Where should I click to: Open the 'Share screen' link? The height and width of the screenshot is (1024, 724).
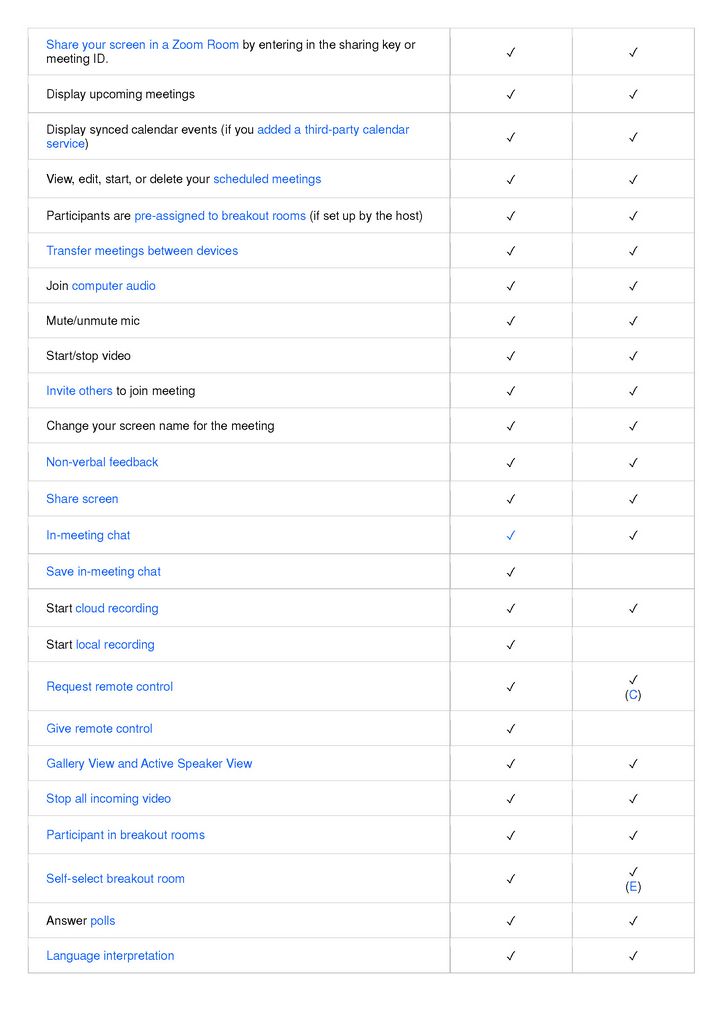[x=82, y=499]
